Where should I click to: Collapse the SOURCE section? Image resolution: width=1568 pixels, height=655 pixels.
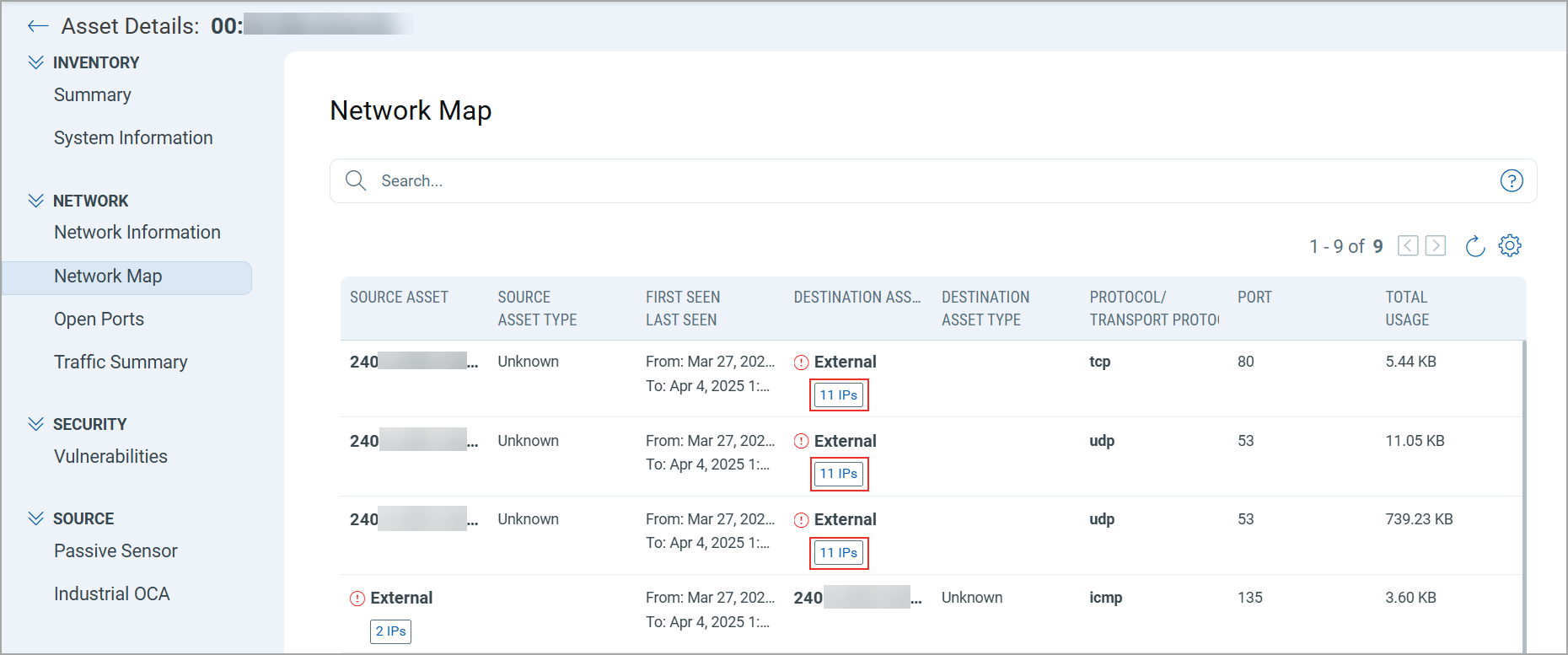pyautogui.click(x=35, y=518)
